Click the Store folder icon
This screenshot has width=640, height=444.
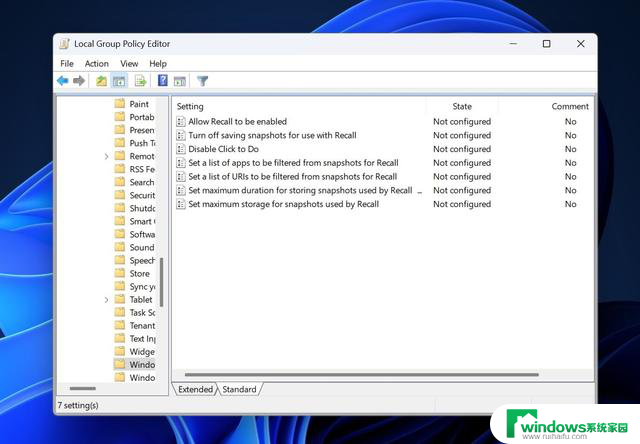(x=120, y=273)
